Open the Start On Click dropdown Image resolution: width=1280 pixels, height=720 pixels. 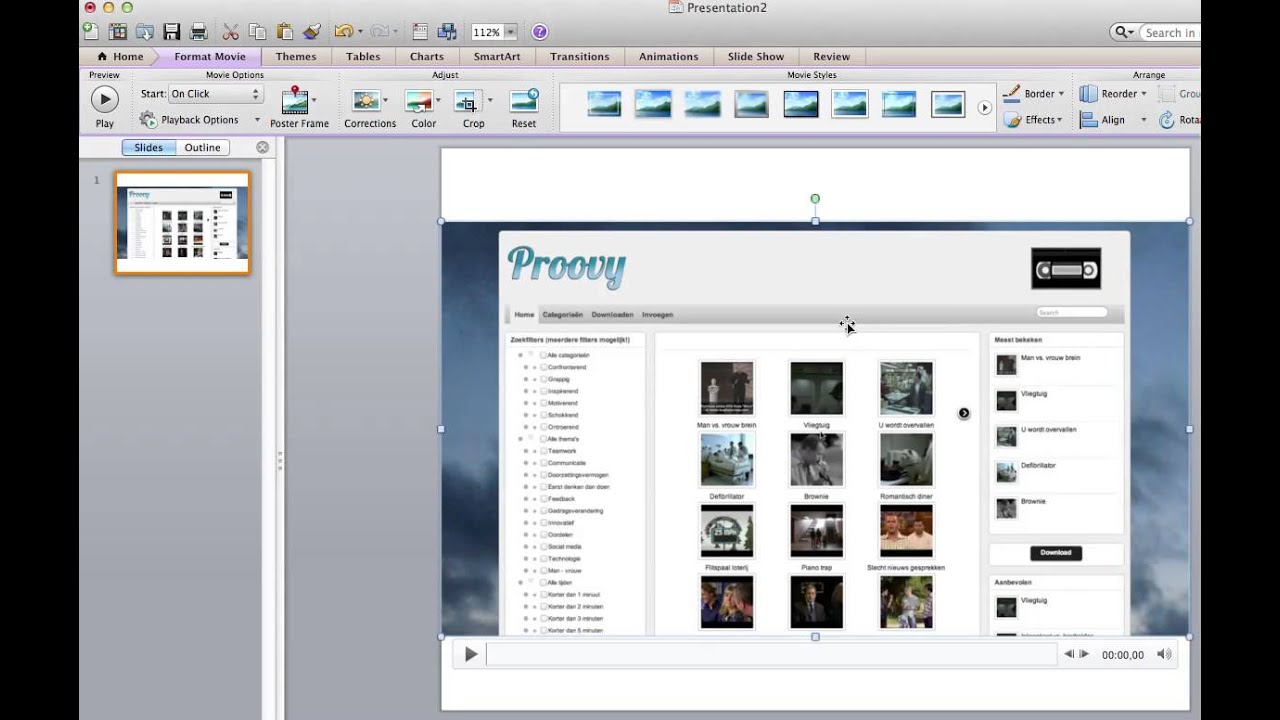[x=215, y=94]
